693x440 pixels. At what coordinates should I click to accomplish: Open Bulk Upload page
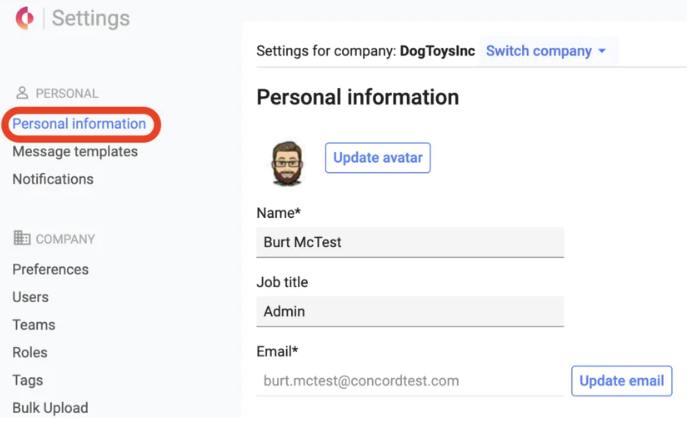pyautogui.click(x=50, y=408)
